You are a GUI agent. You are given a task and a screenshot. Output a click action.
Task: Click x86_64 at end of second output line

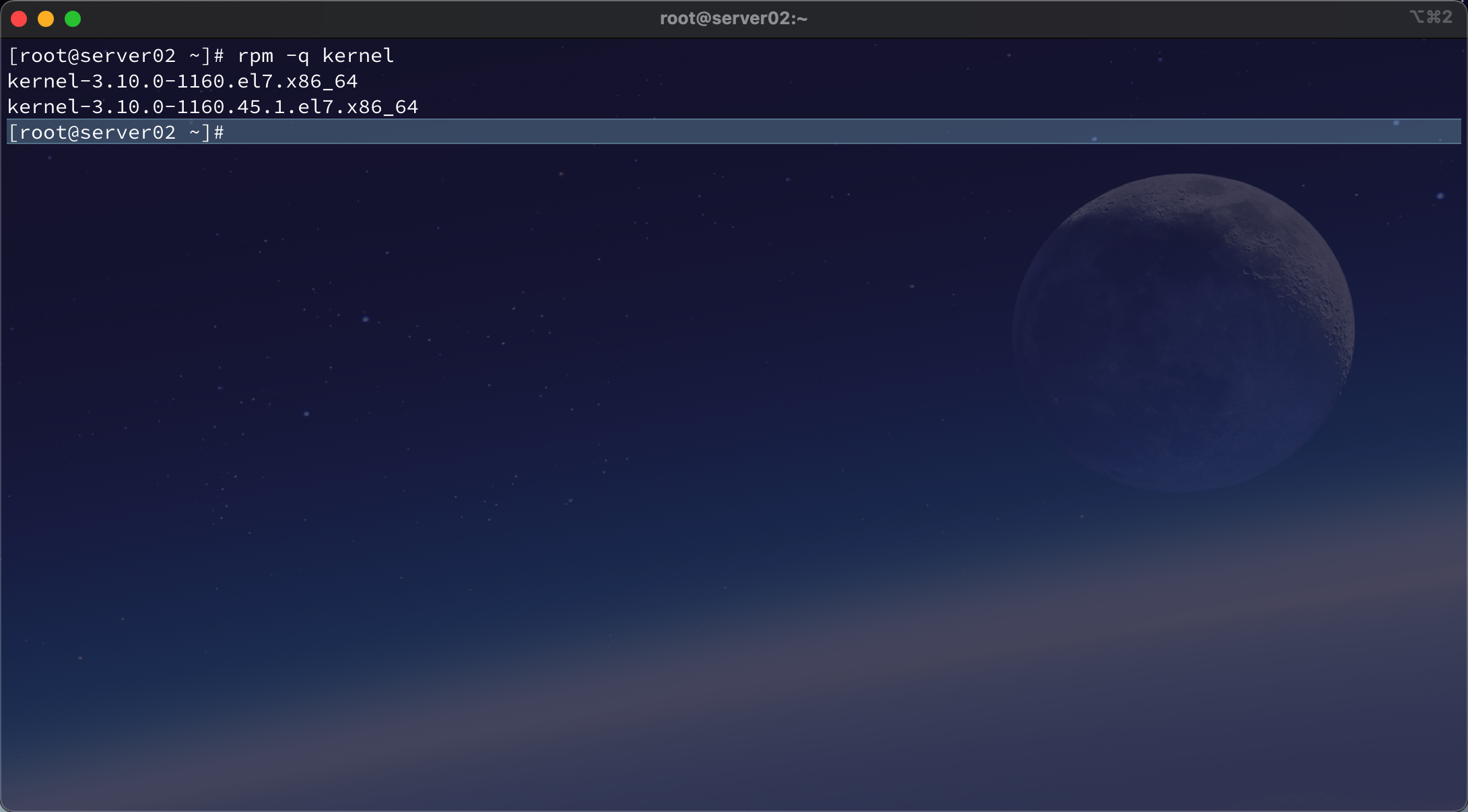[382, 107]
